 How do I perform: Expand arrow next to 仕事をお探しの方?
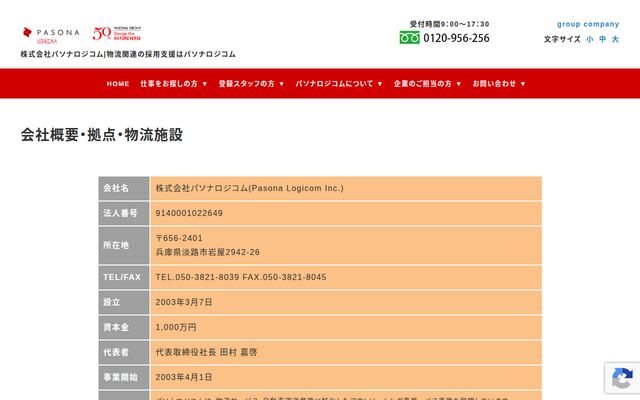[x=204, y=84]
